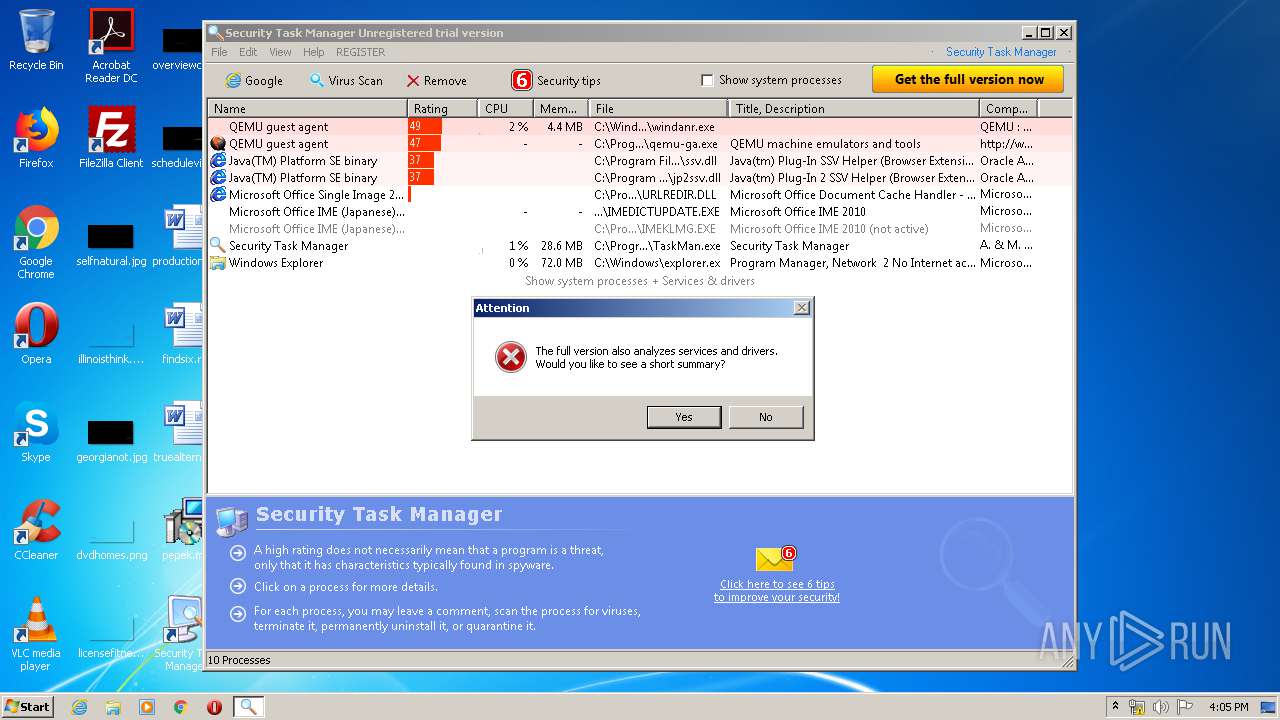Open Internet Explorer in taskbar
This screenshot has width=1280, height=720.
click(x=79, y=707)
